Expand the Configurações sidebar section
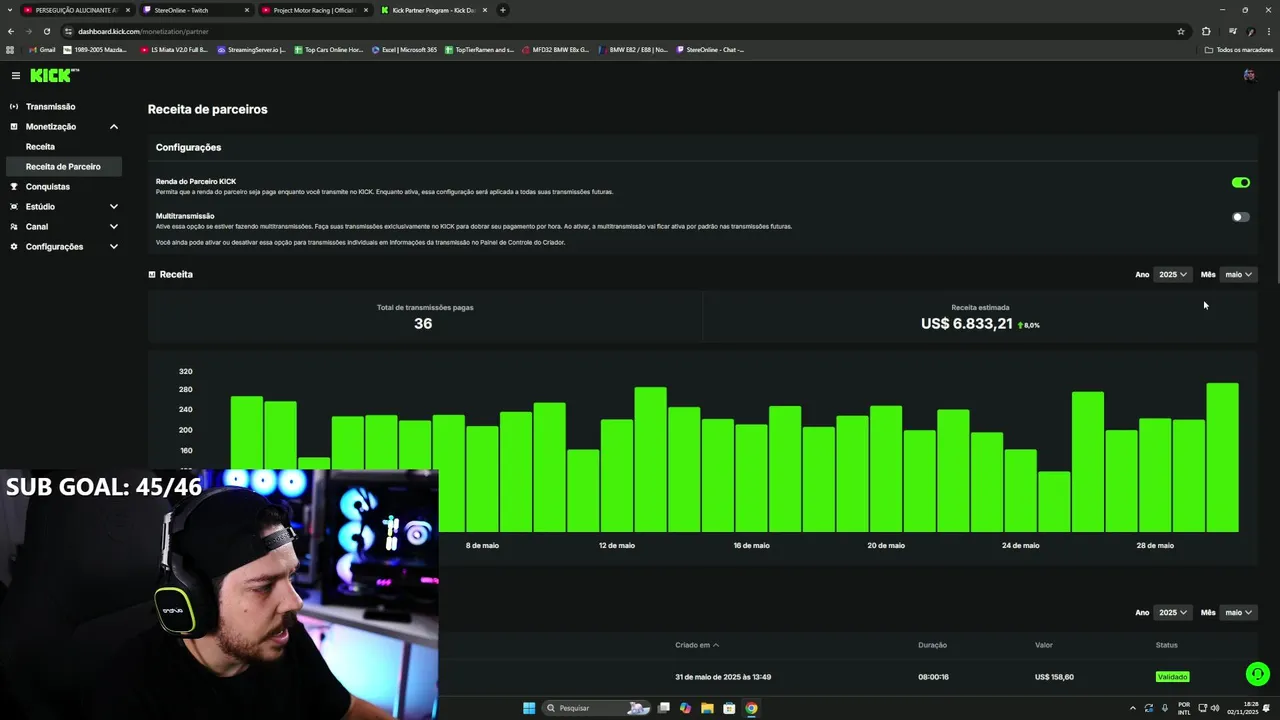Screen dimensions: 1280x720 tap(114, 246)
